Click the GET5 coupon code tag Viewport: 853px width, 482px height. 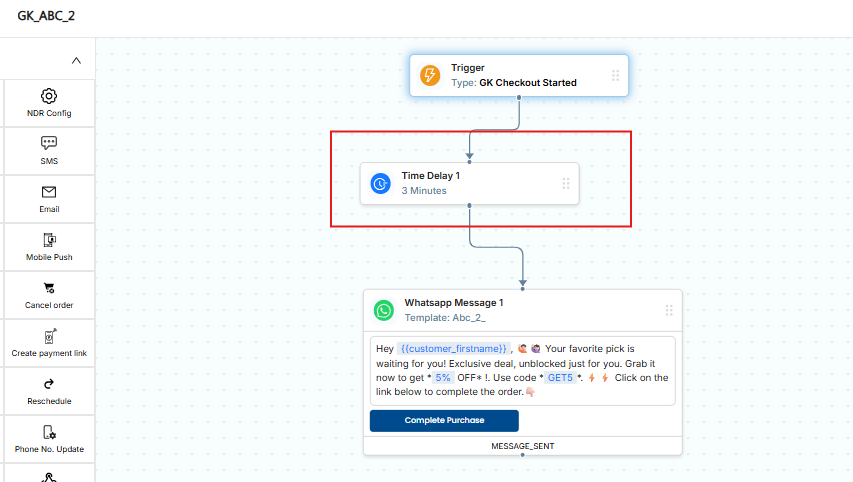pos(560,378)
